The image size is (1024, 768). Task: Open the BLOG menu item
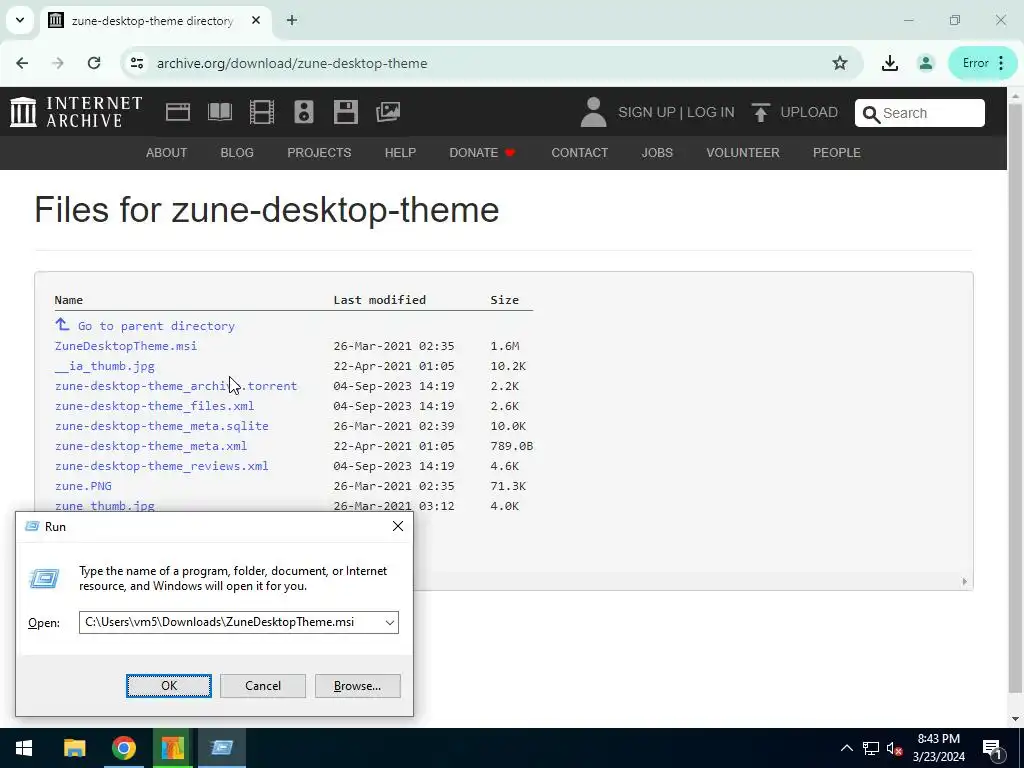(237, 153)
